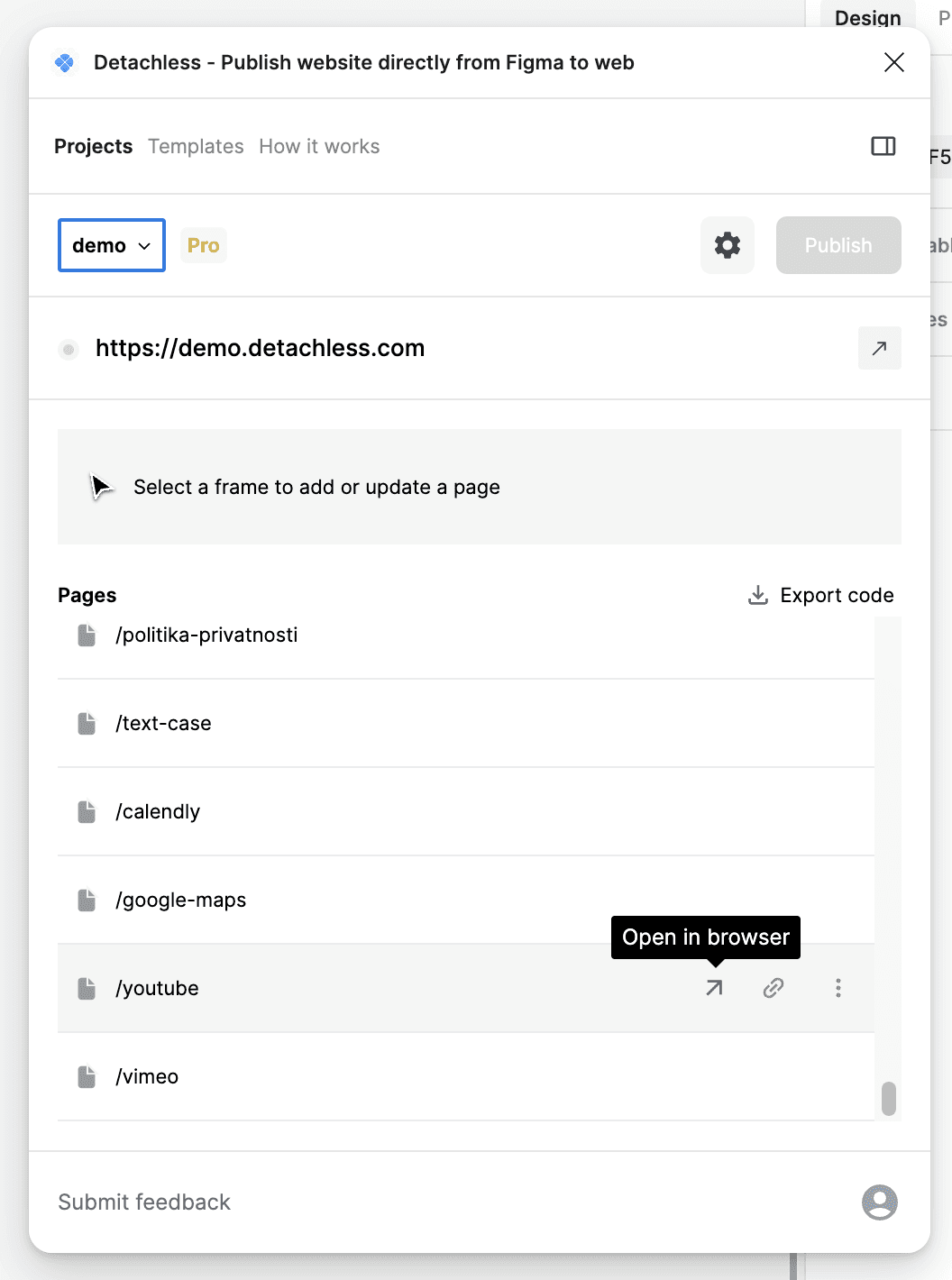952x1280 pixels.
Task: Click the page file icon next to /vimeo
Action: point(87,1076)
